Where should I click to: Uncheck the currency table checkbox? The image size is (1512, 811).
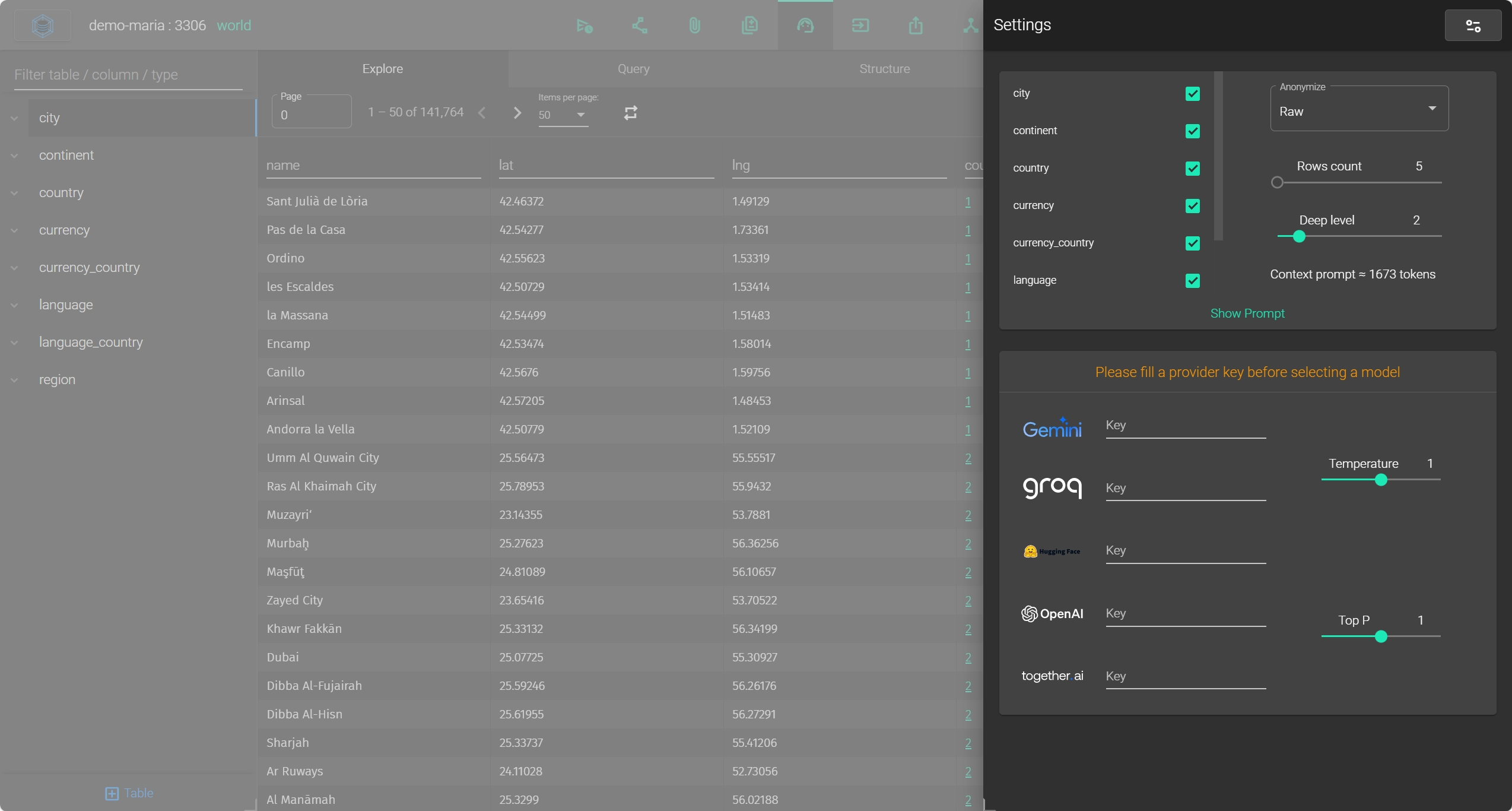(x=1192, y=206)
